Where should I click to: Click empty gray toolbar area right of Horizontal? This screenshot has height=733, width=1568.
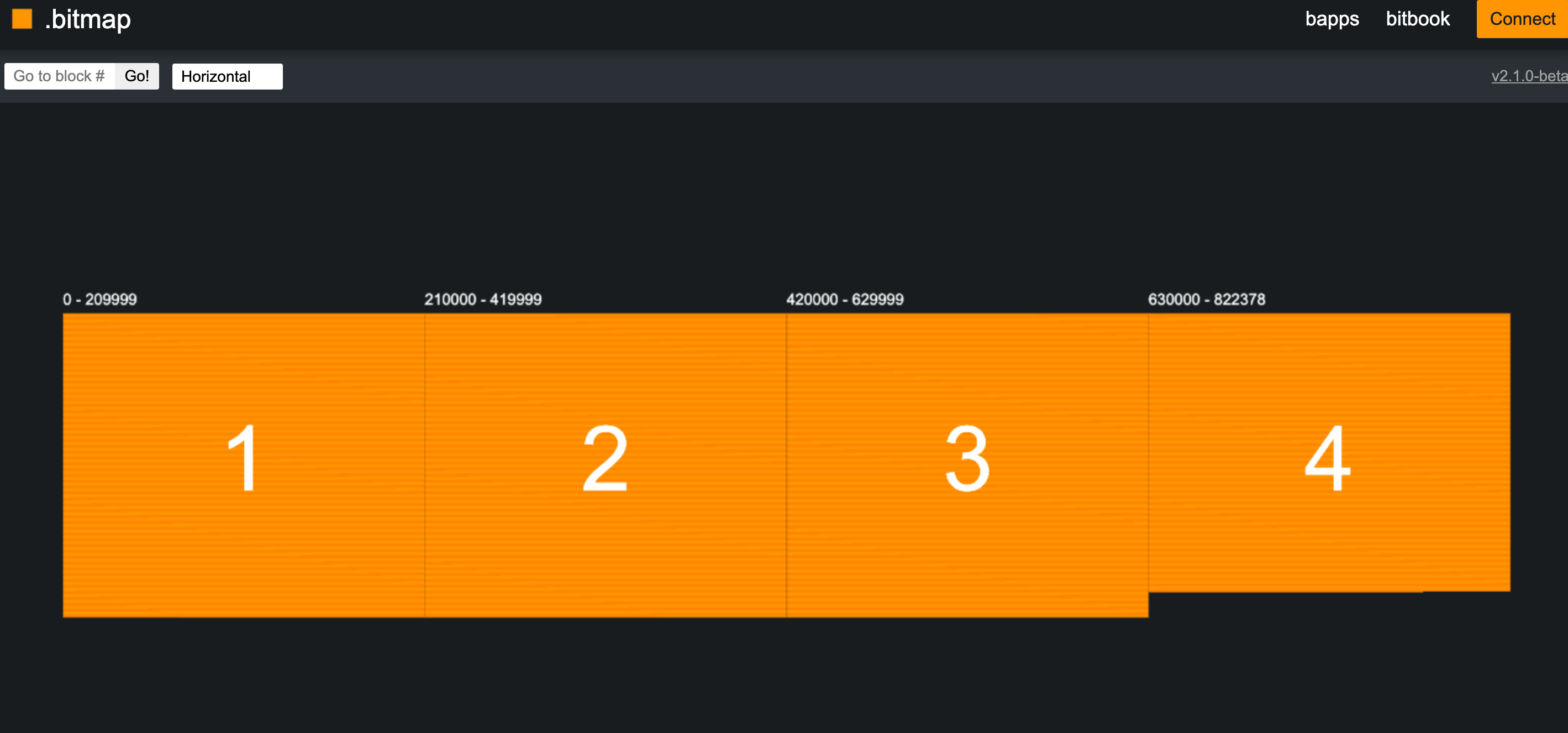coord(791,76)
